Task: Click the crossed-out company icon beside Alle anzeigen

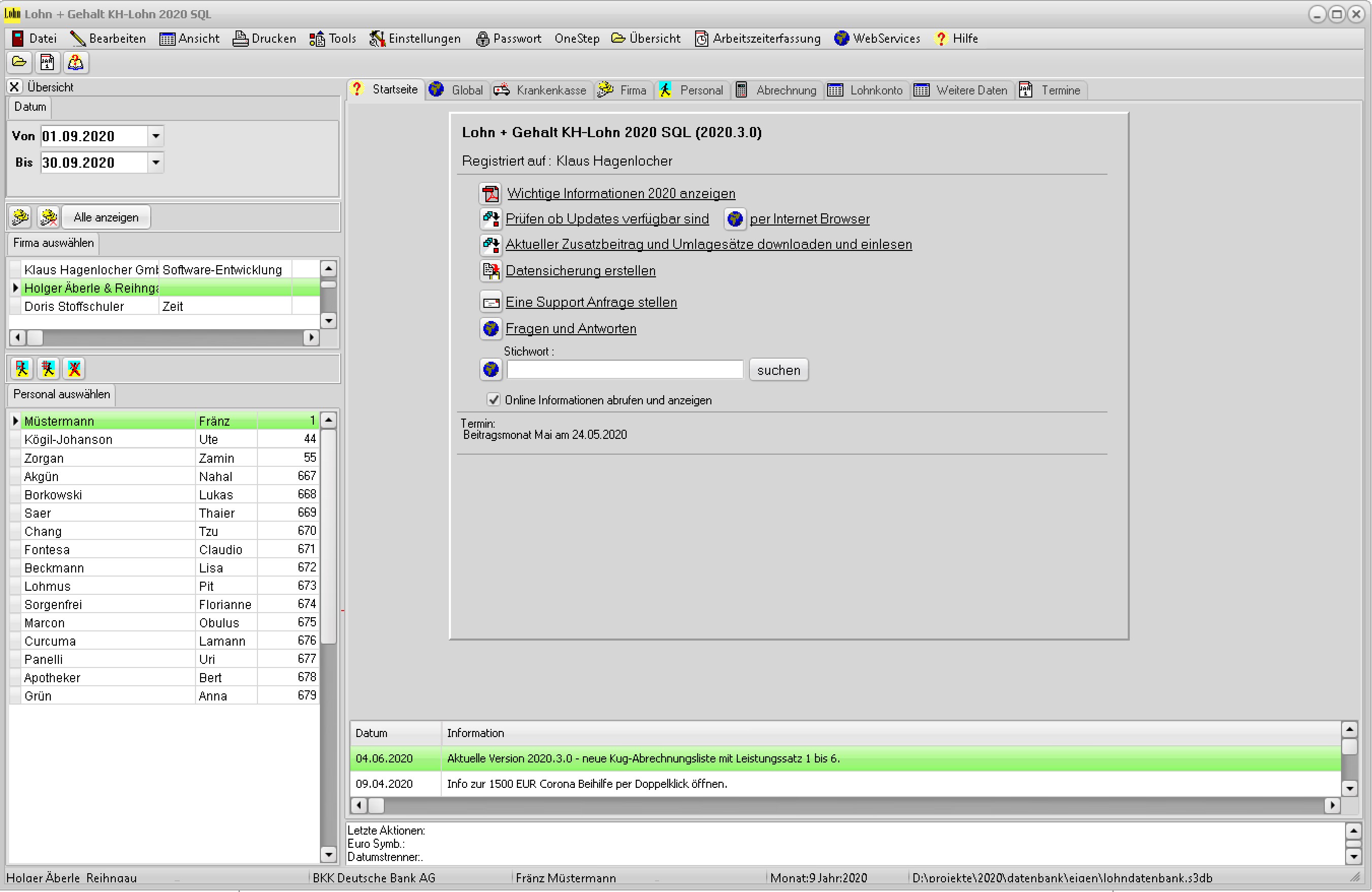Action: [x=48, y=217]
